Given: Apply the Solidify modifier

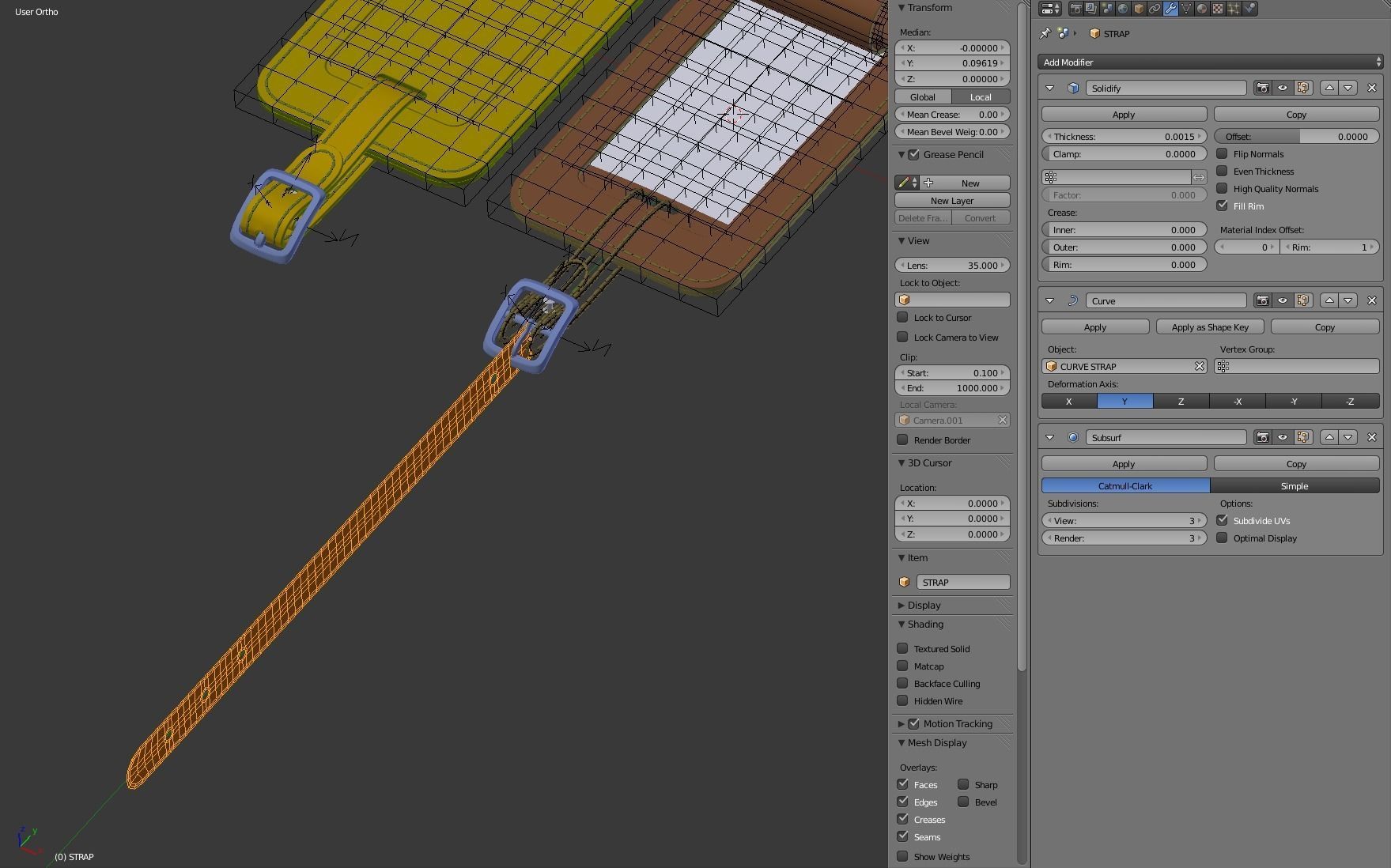Looking at the screenshot, I should coord(1124,115).
